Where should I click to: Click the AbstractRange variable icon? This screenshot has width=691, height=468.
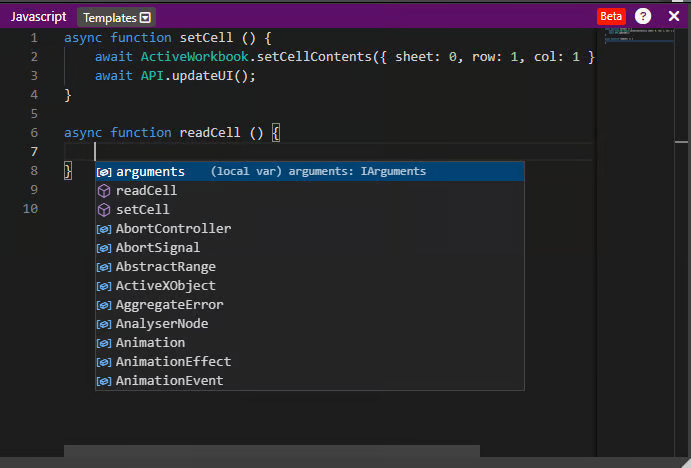[103, 267]
